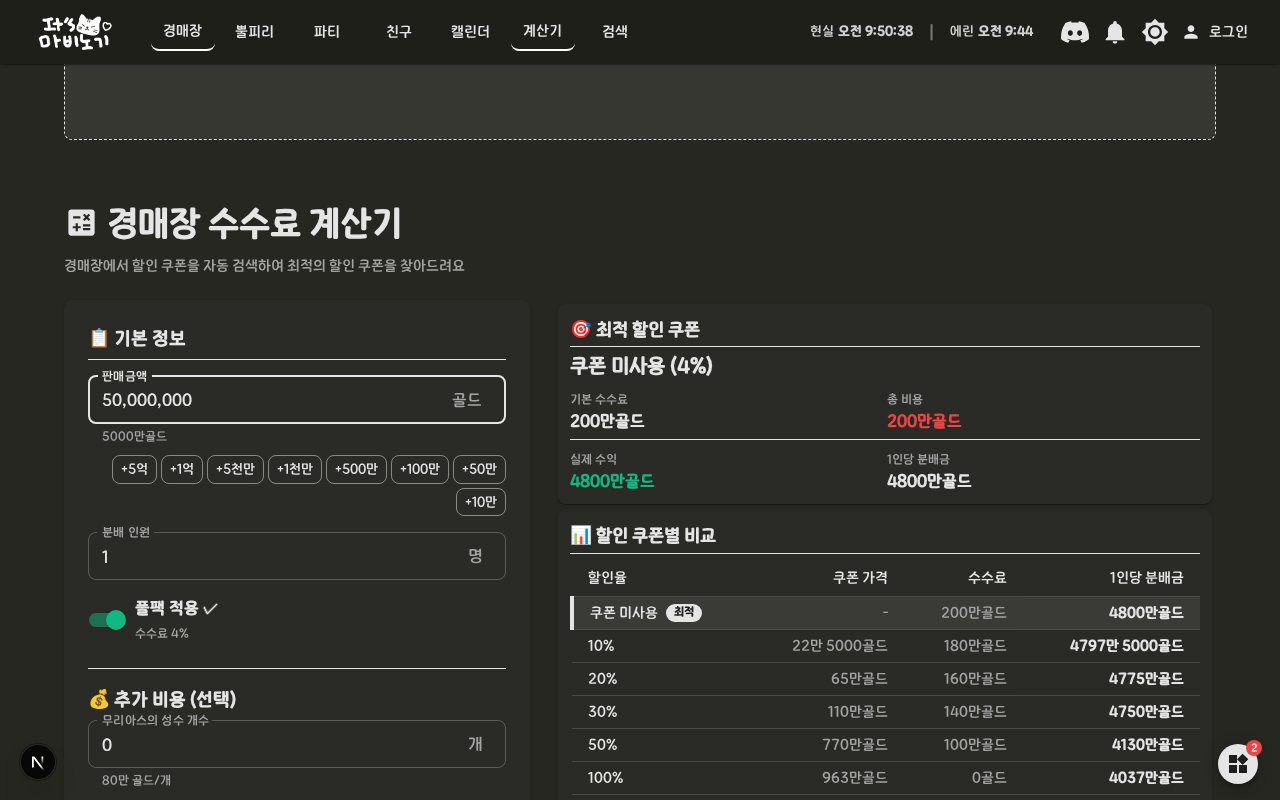Viewport: 1280px width, 800px height.
Task: Add +500만 to the sale amount
Action: pyautogui.click(x=356, y=469)
